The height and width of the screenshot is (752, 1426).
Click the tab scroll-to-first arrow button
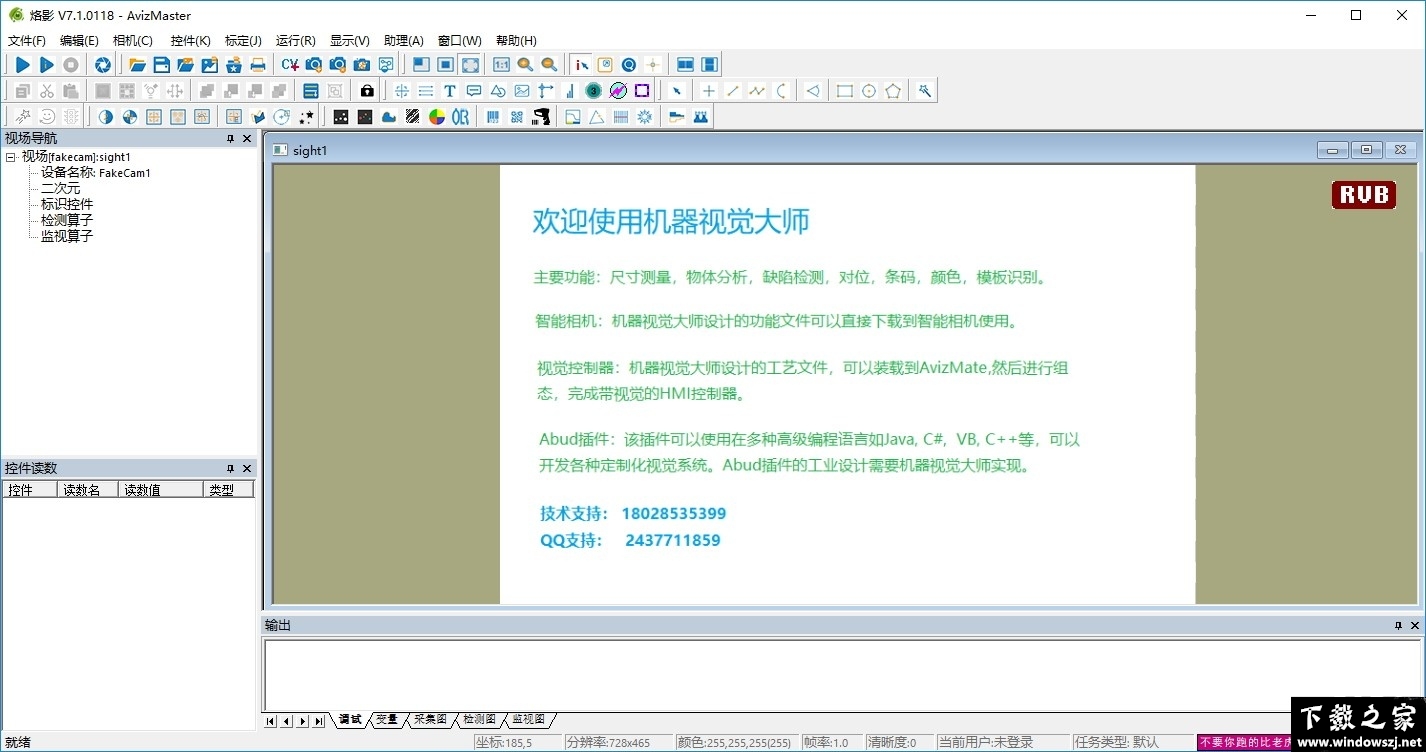[271, 721]
